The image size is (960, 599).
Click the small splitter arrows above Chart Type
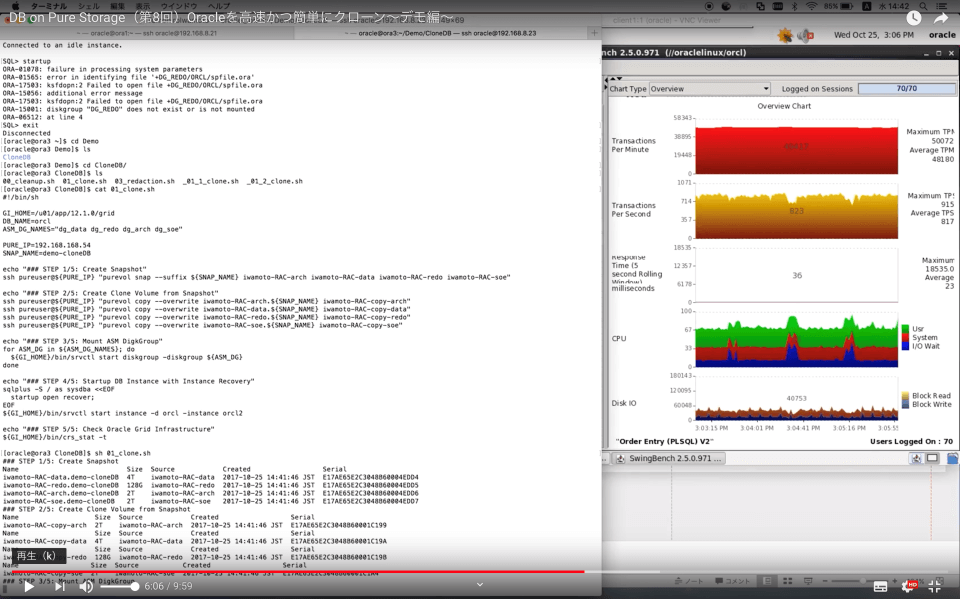[x=616, y=78]
